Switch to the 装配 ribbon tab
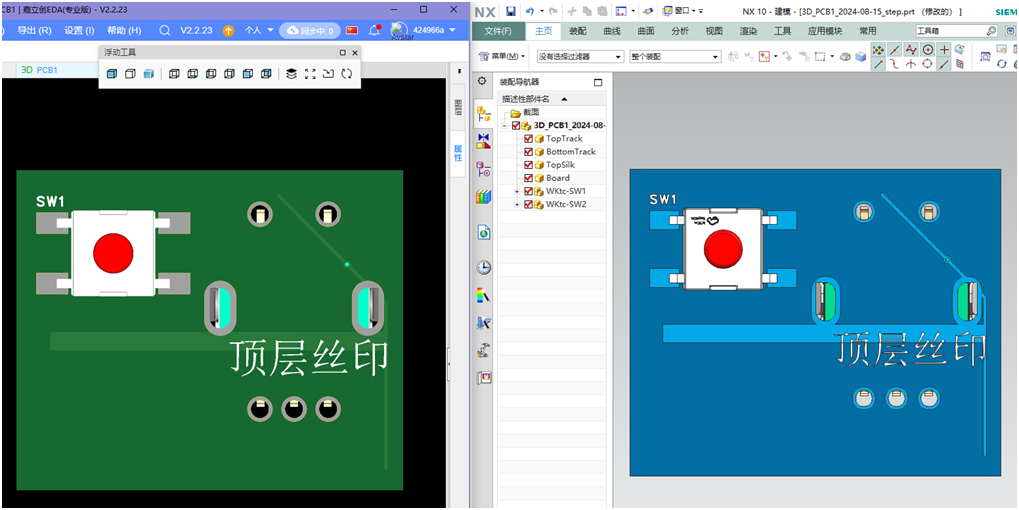Image resolution: width=1019 pixels, height=510 pixels. [x=578, y=31]
